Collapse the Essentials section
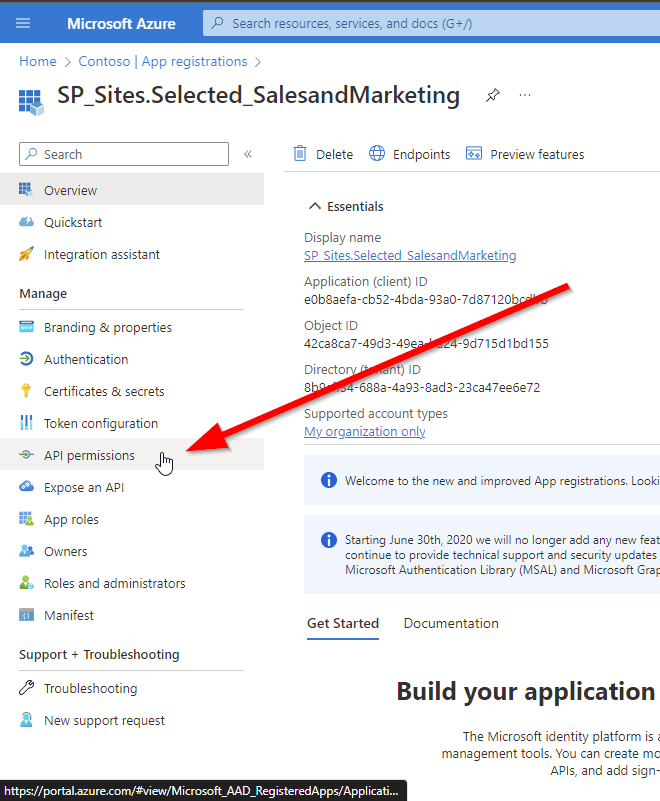Screen dimensions: 660x801 pos(345,206)
